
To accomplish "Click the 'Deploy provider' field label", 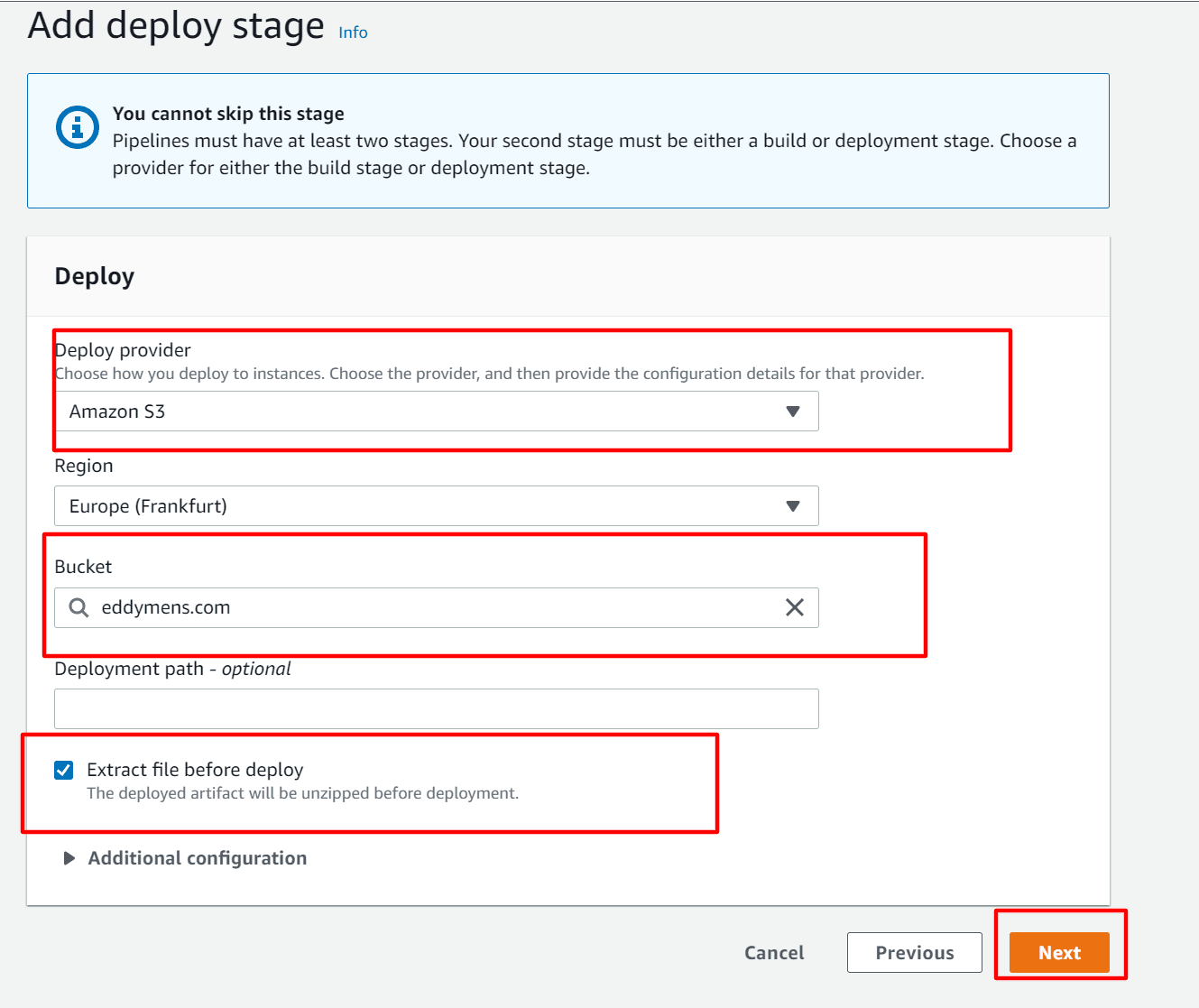I will [124, 350].
